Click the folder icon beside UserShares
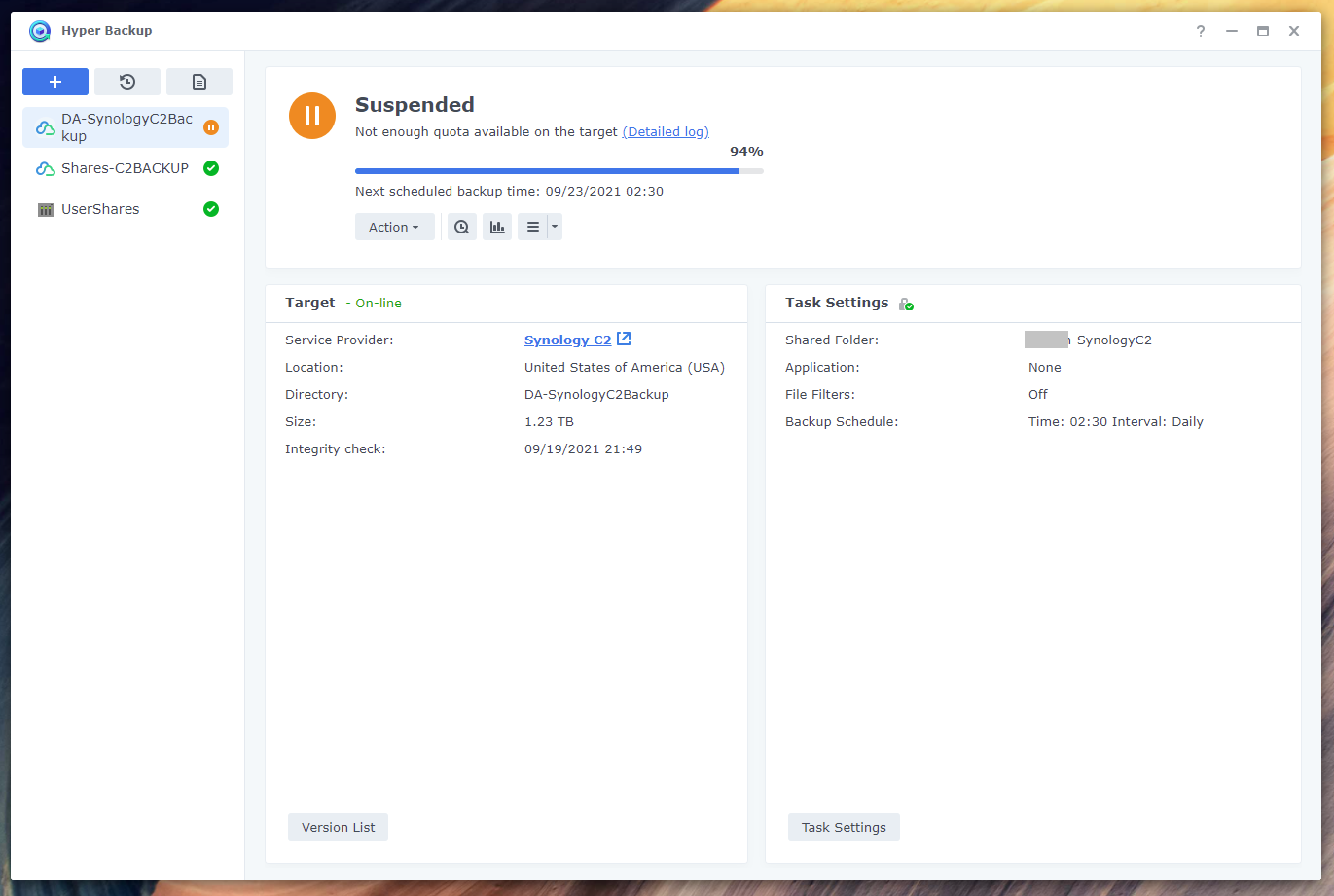The height and width of the screenshot is (896, 1334). 46,209
